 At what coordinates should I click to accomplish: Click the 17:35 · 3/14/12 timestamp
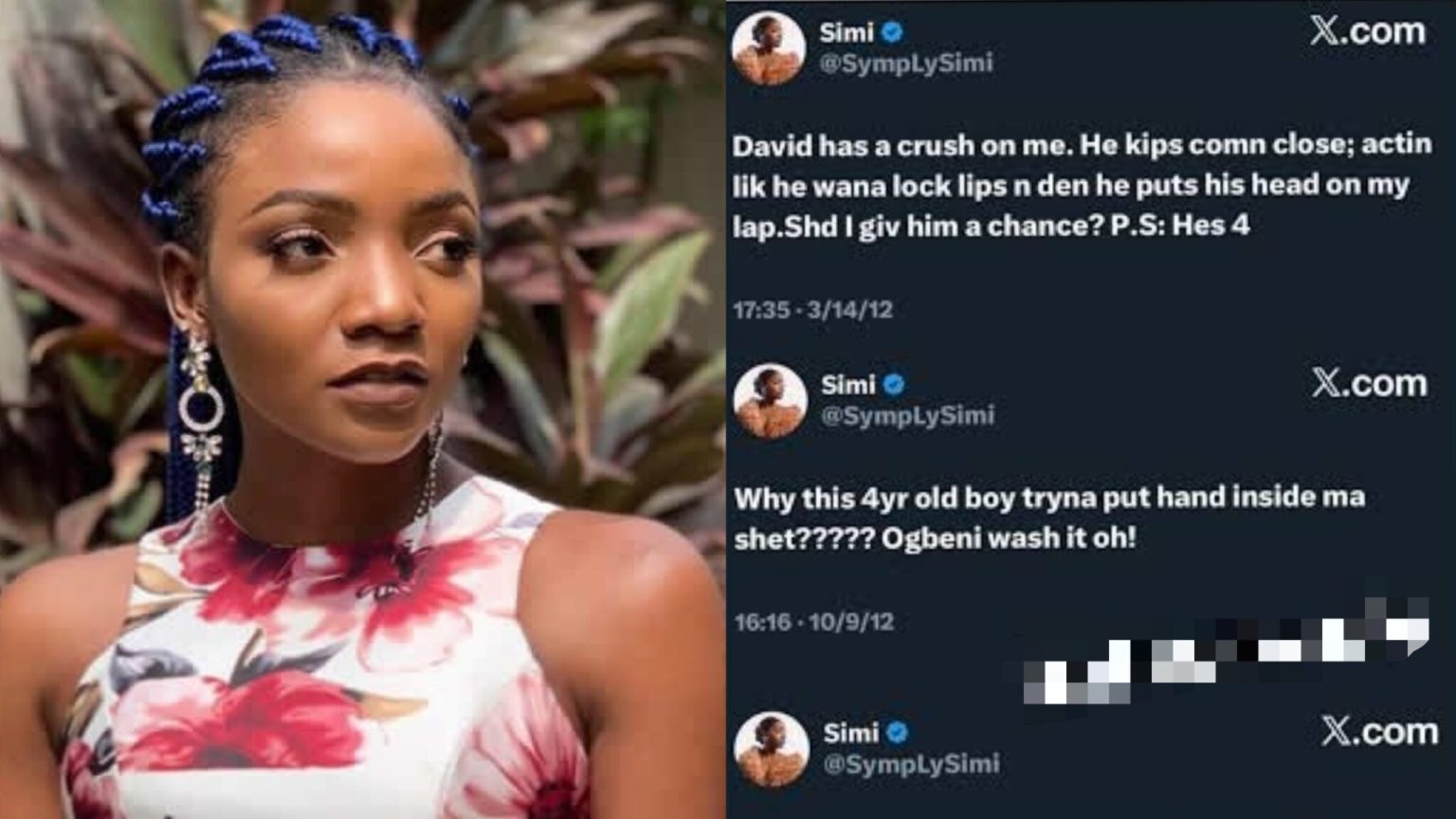[812, 310]
